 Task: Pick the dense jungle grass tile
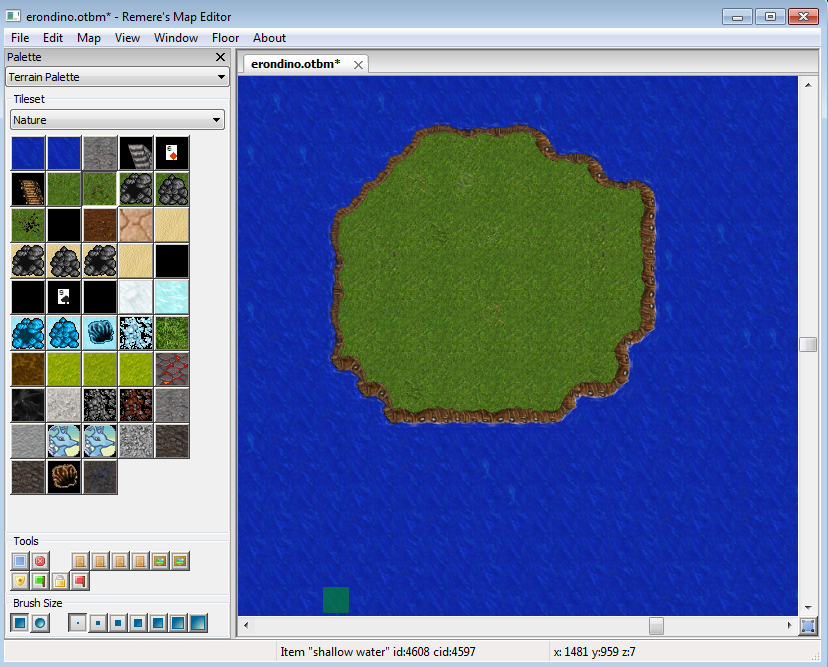point(172,332)
